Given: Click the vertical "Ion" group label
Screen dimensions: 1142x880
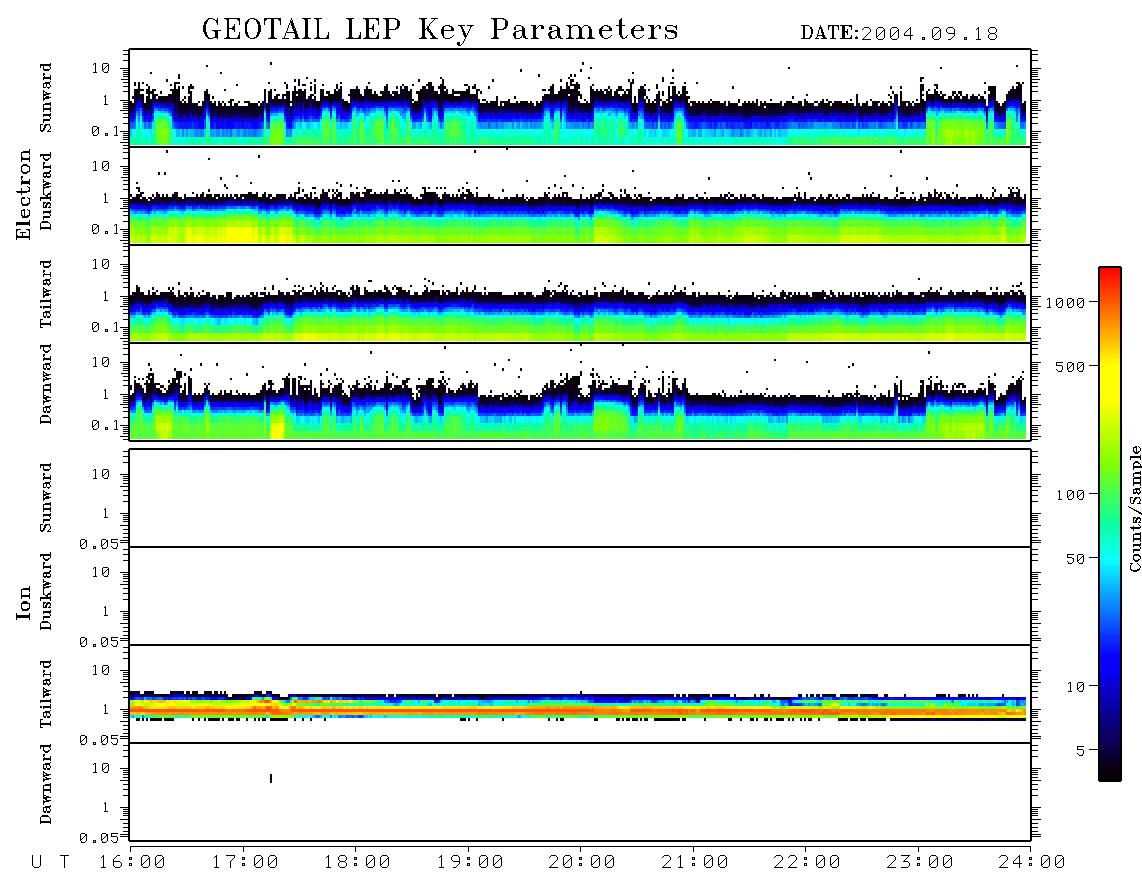Looking at the screenshot, I should point(23,602).
